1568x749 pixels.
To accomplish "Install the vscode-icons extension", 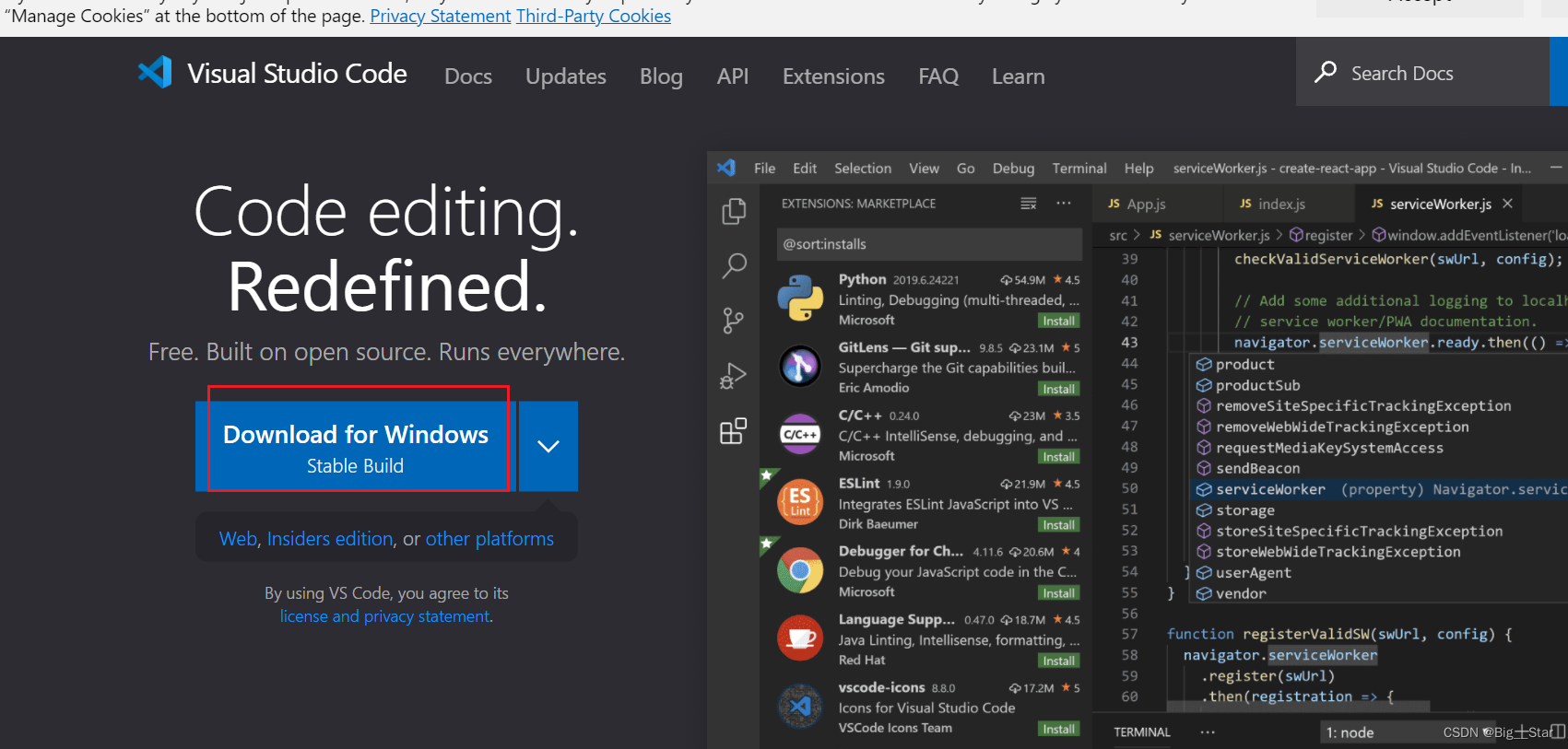I will coord(1058,729).
